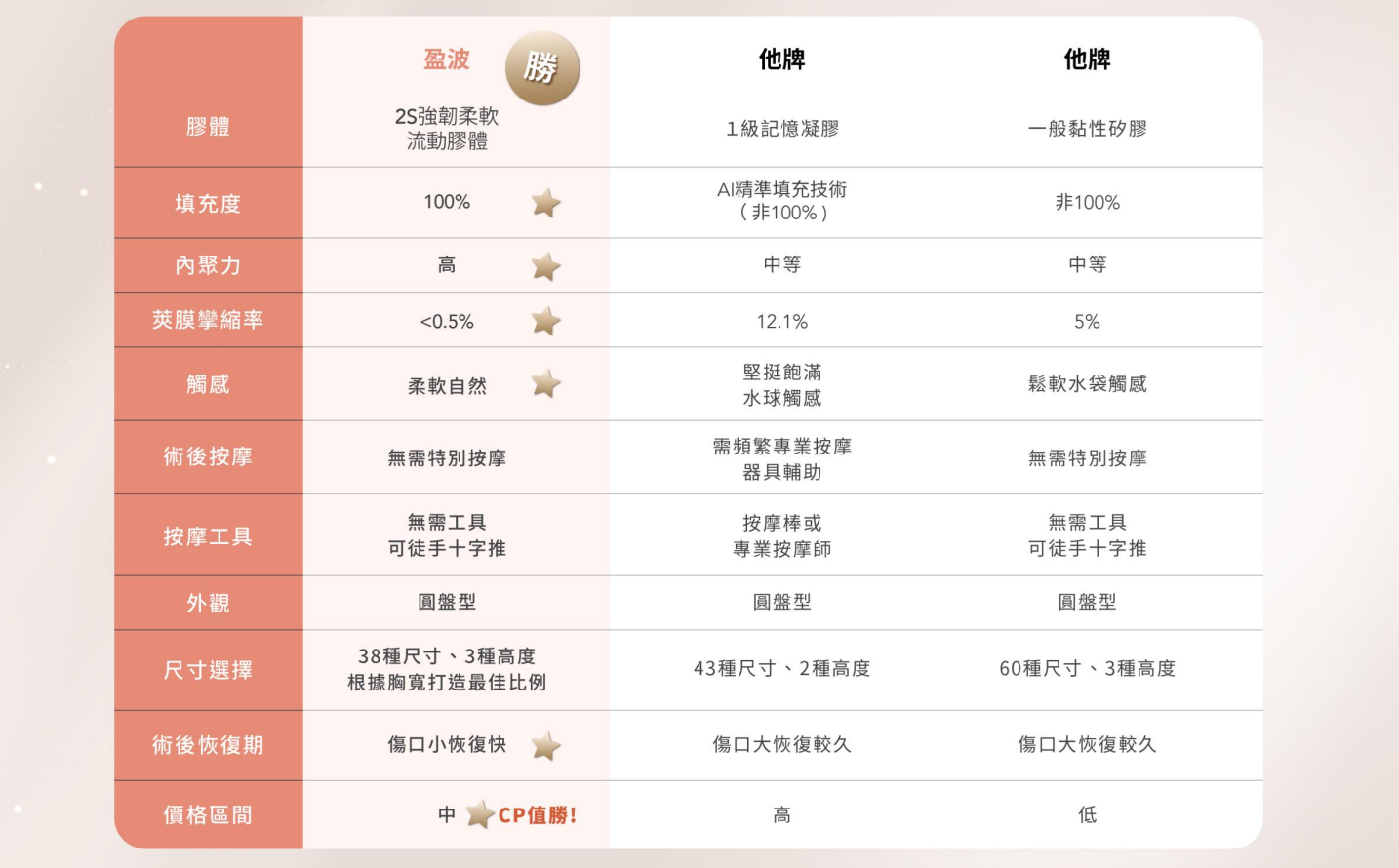Click the star next to <0.5%
Image resolution: width=1399 pixels, height=868 pixels.
pos(546,321)
